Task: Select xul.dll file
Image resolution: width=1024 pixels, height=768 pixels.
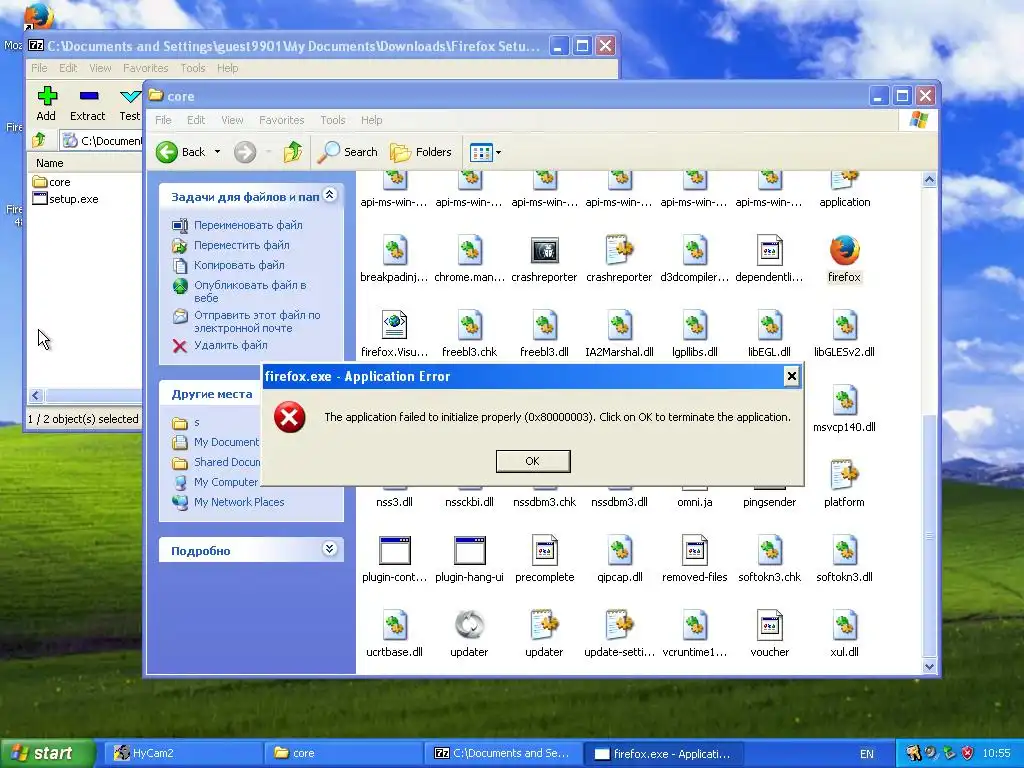Action: (844, 635)
